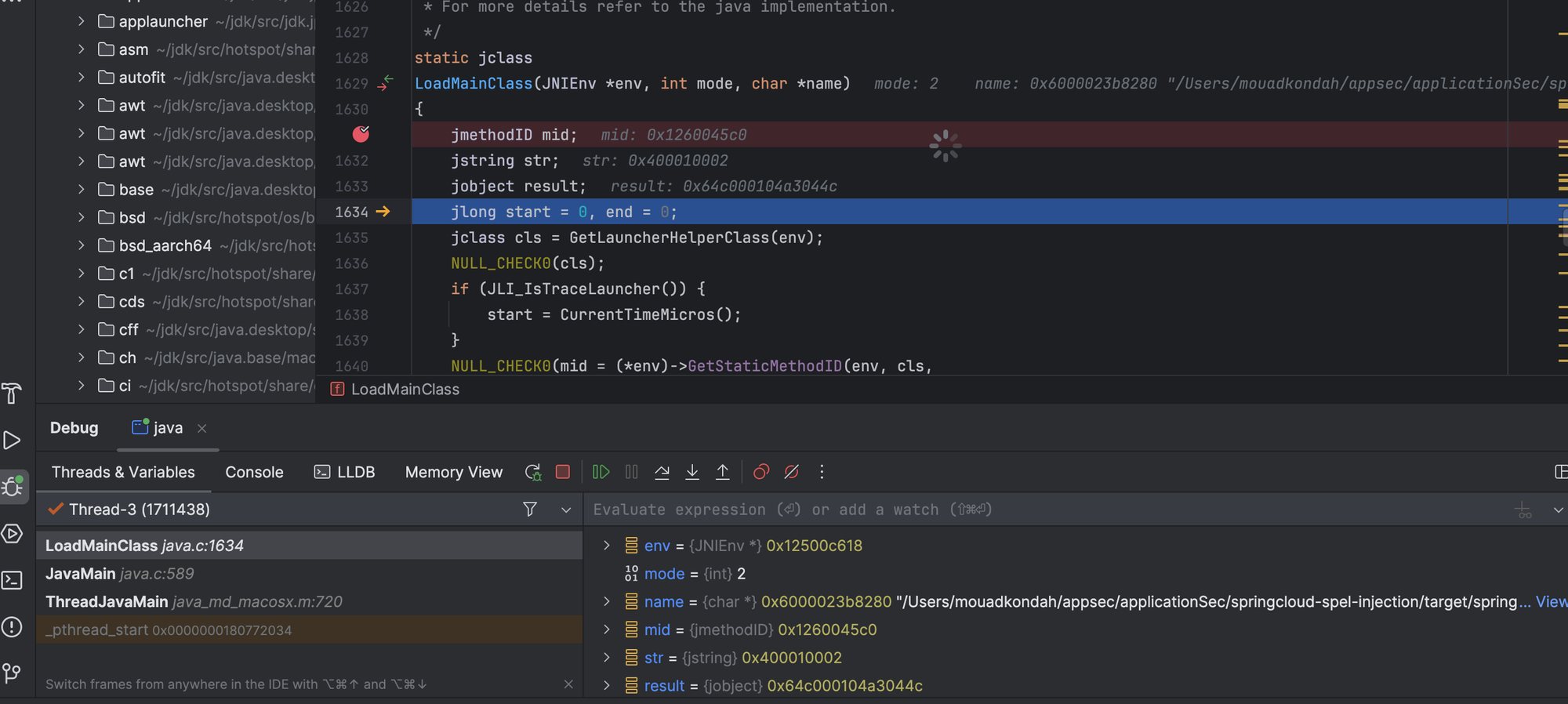
Task: Toggle Mute Breakpoints
Action: click(792, 472)
